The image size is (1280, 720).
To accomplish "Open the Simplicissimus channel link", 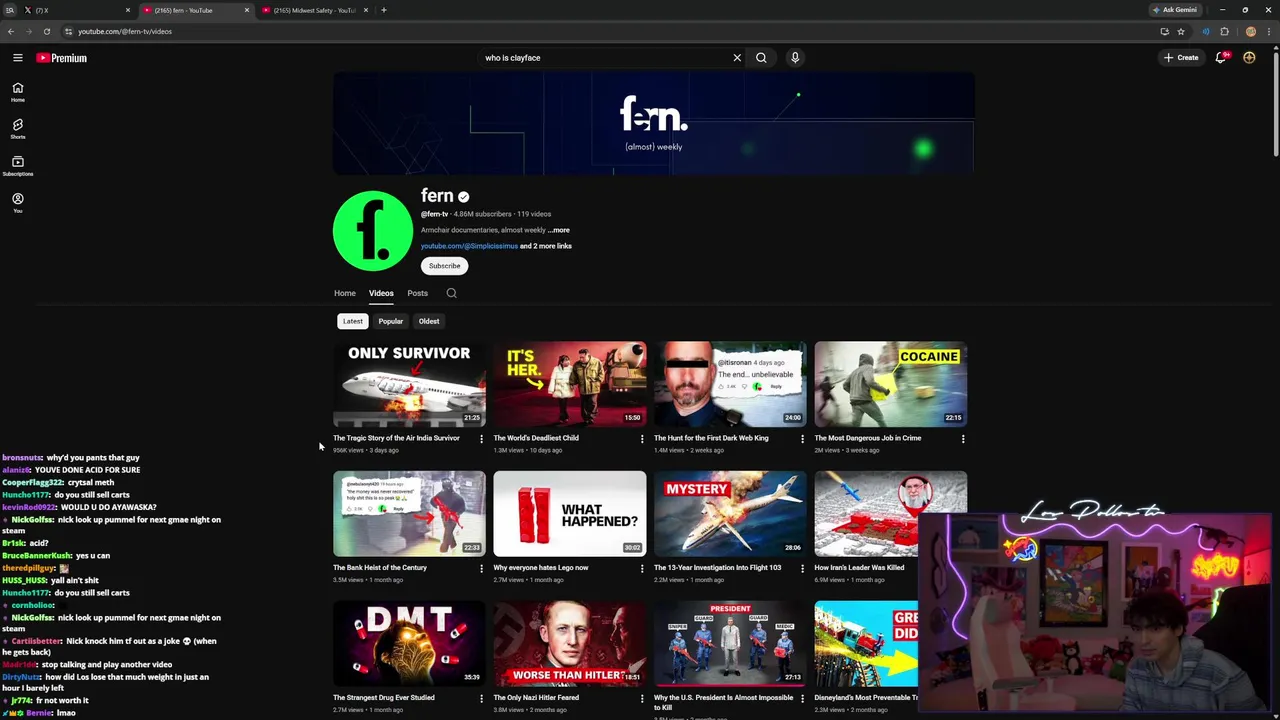I will click(469, 246).
